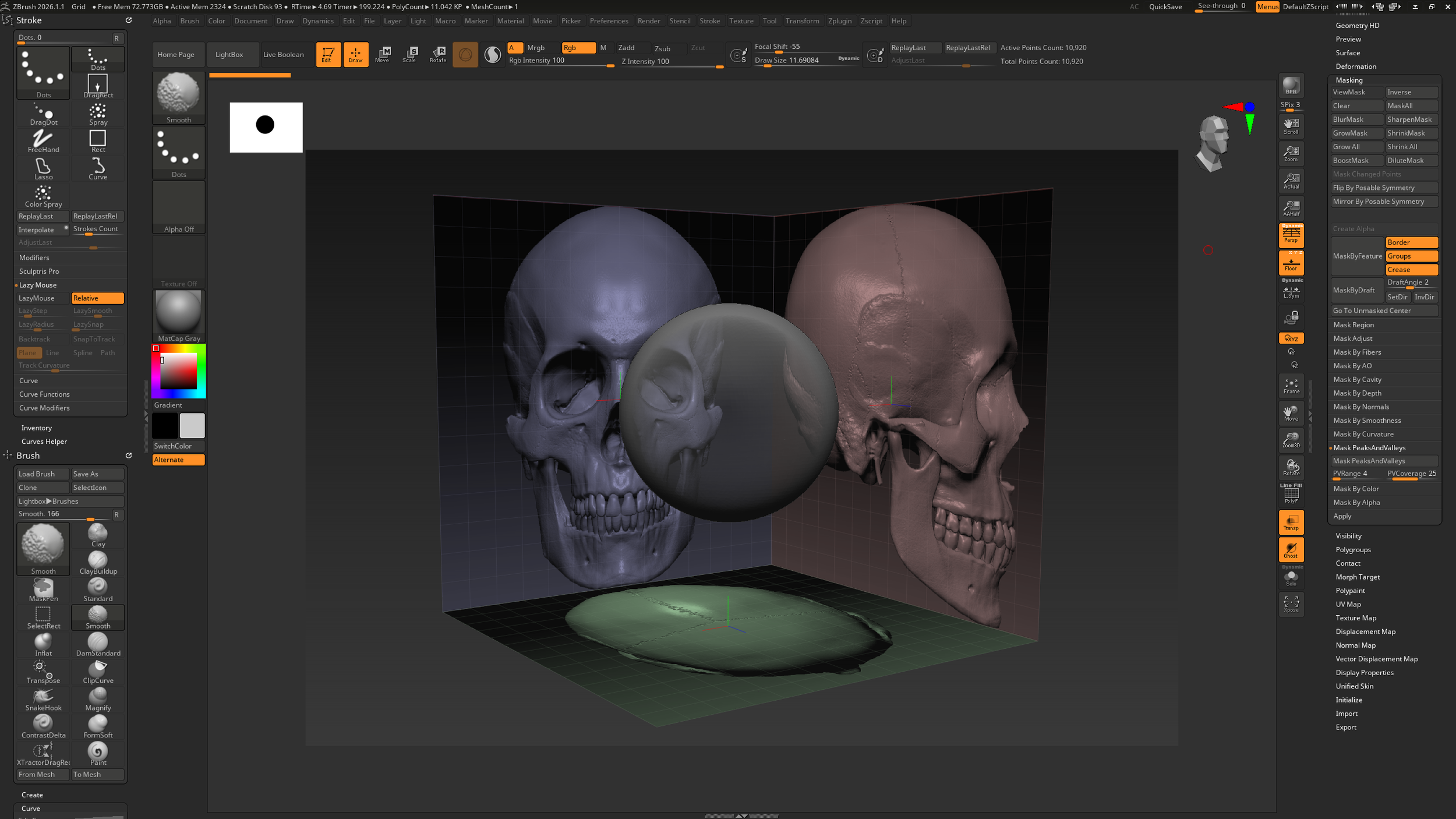The image size is (1456, 819).
Task: Expand the Deformation section
Action: click(1355, 66)
